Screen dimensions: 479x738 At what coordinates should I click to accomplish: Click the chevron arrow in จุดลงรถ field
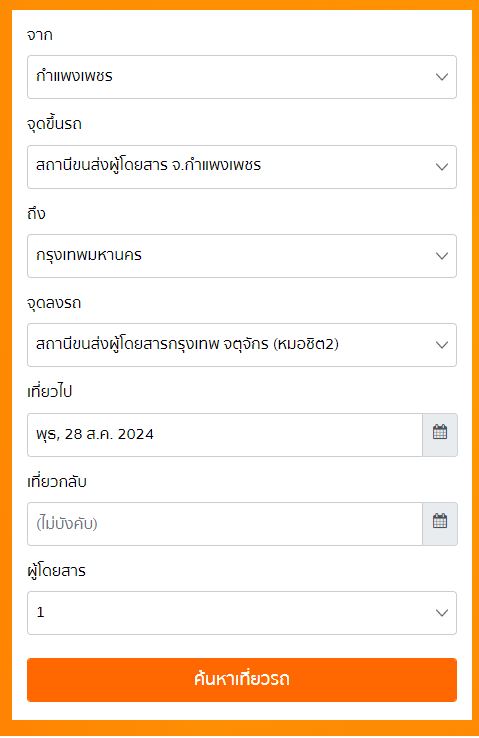(x=441, y=345)
